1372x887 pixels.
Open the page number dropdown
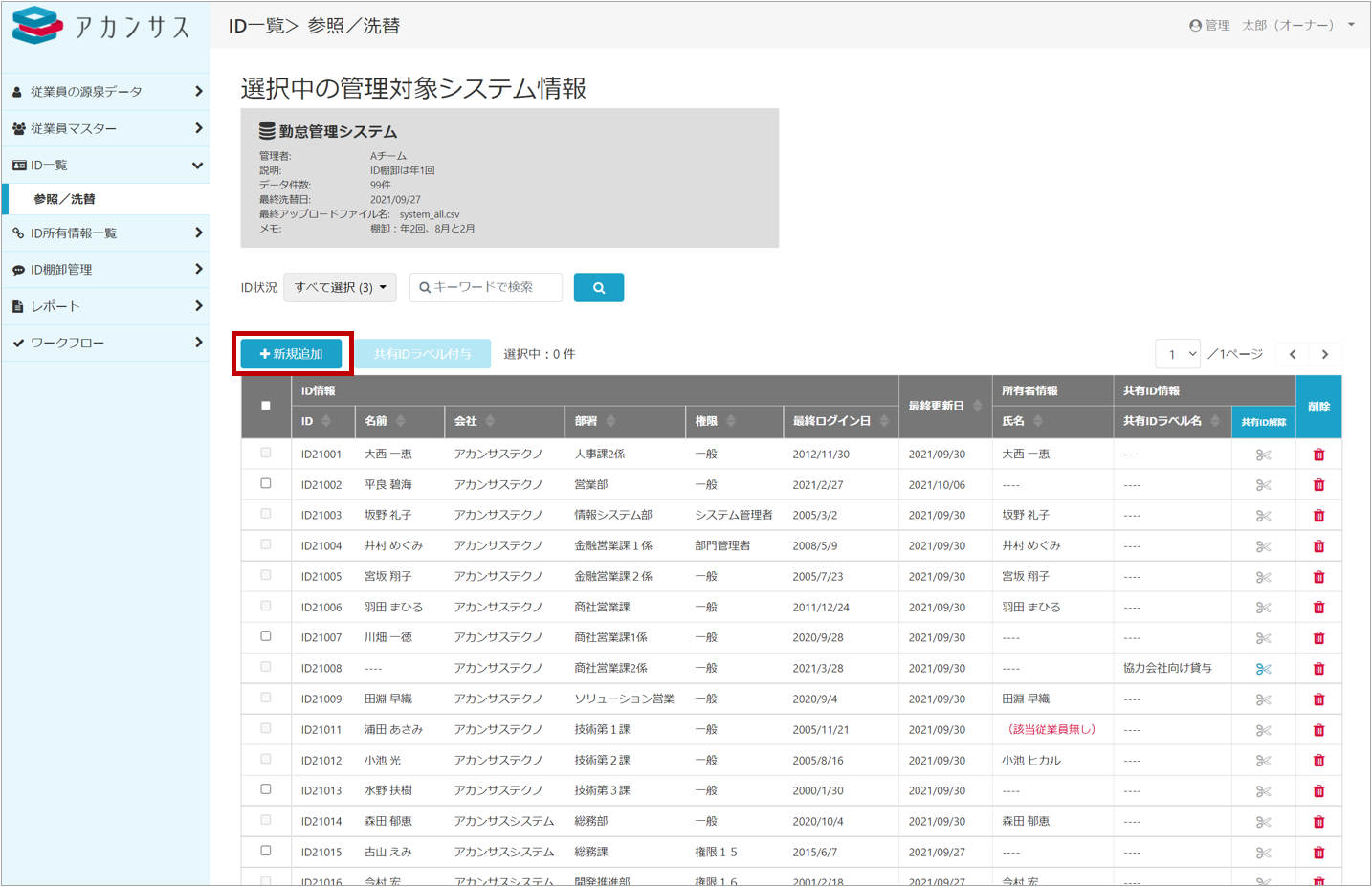click(x=1178, y=354)
